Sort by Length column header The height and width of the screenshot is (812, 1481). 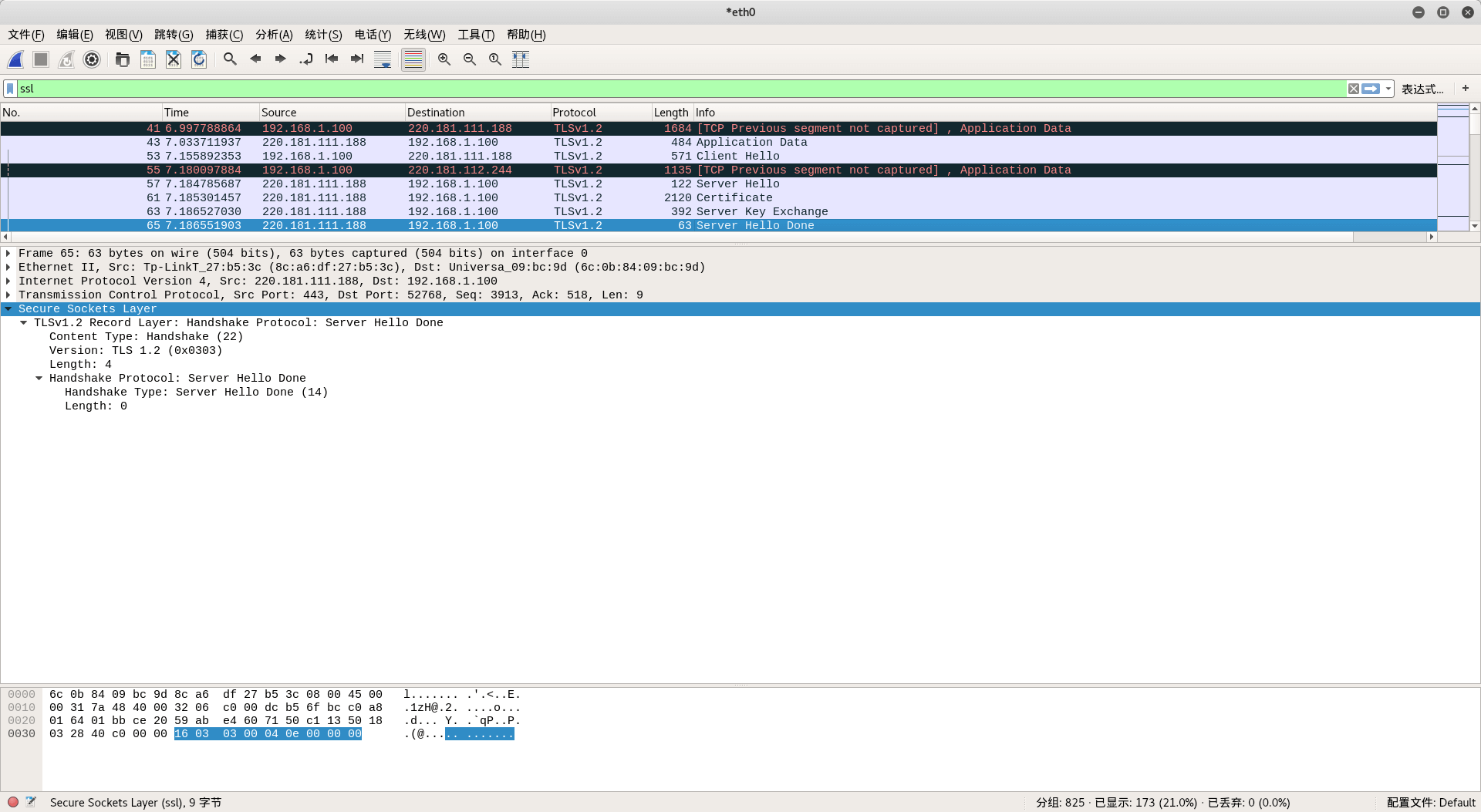pyautogui.click(x=673, y=113)
